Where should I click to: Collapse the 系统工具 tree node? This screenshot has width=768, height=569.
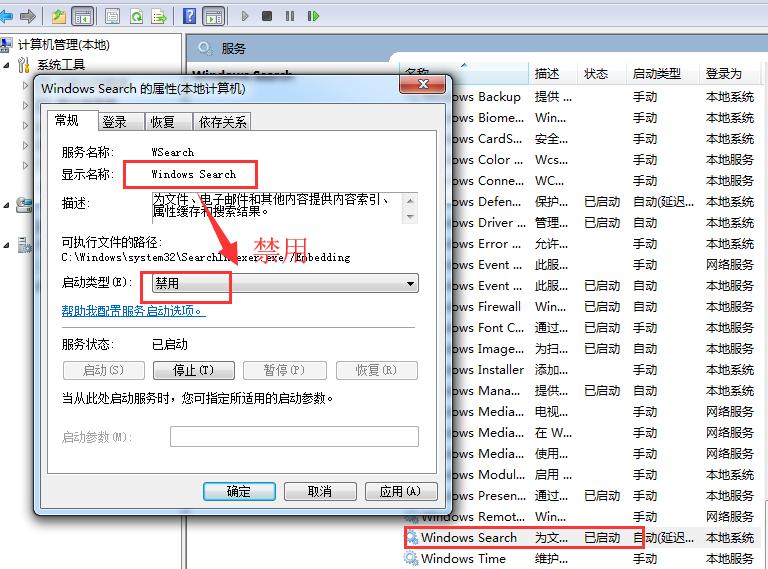pyautogui.click(x=6, y=65)
